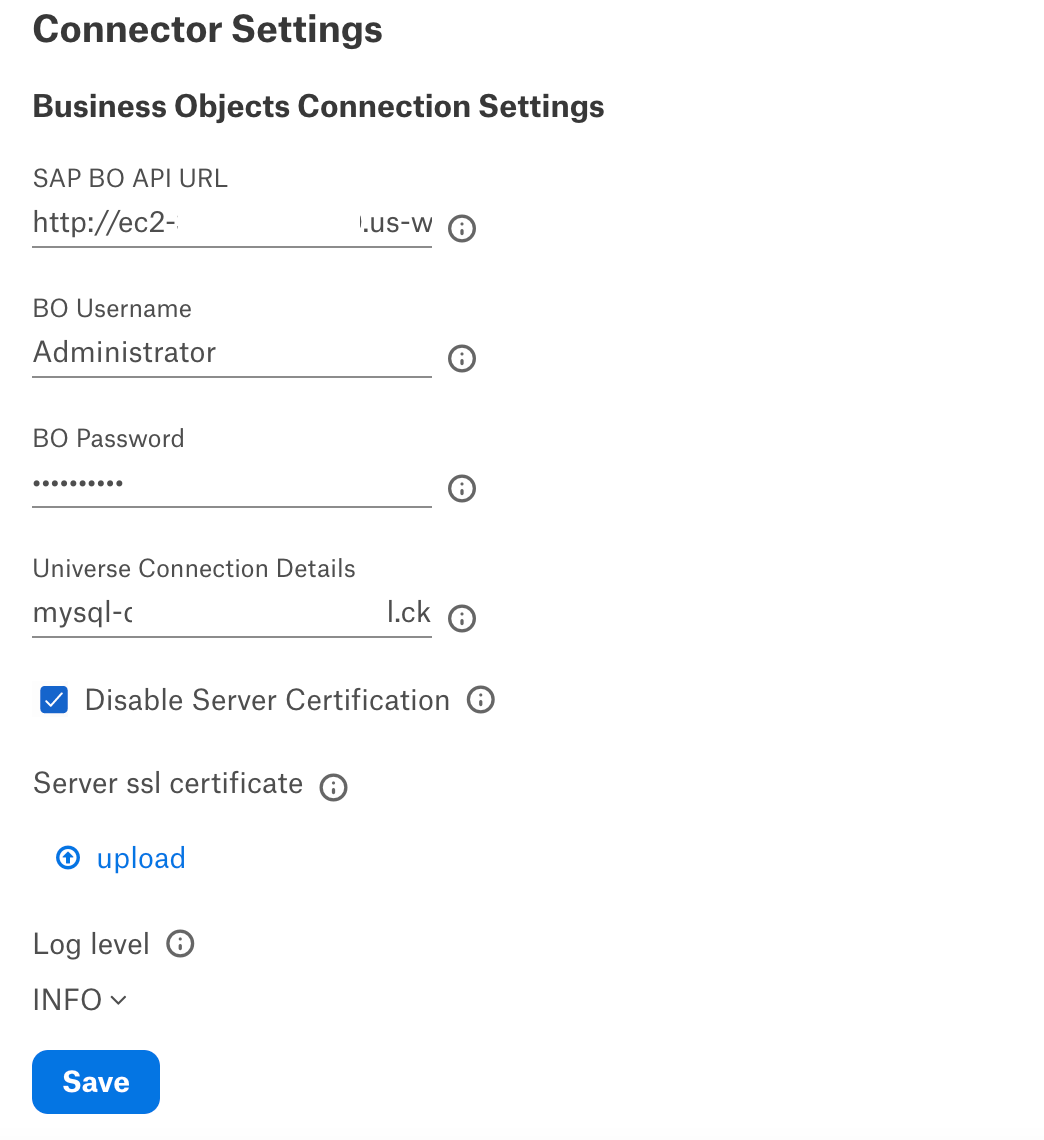Screen dimensions: 1044x1140
Task: Uncheck Disable Server Certification checkbox
Action: coord(54,700)
